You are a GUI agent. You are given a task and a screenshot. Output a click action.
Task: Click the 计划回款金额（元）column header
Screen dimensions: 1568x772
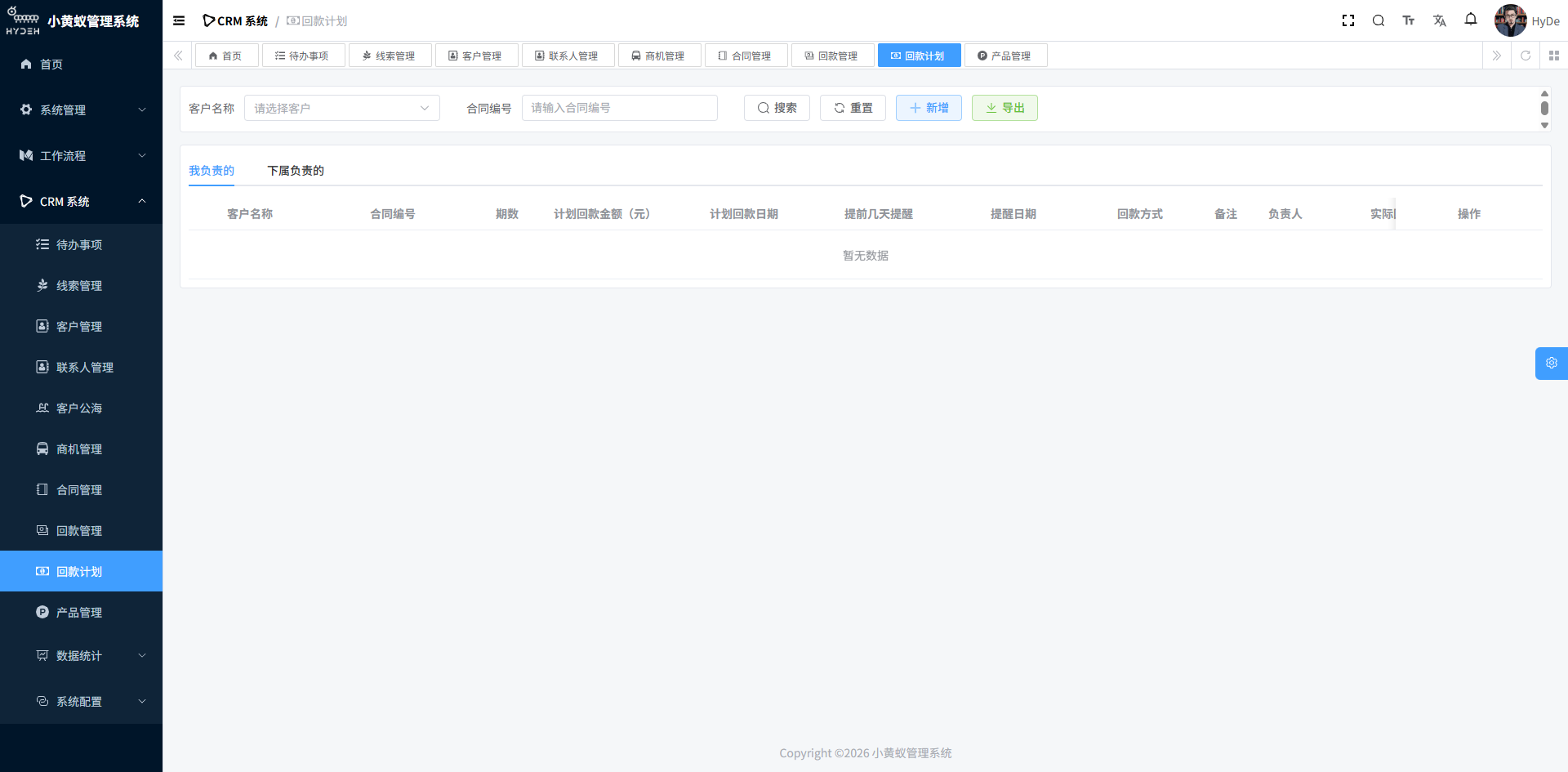click(x=604, y=214)
